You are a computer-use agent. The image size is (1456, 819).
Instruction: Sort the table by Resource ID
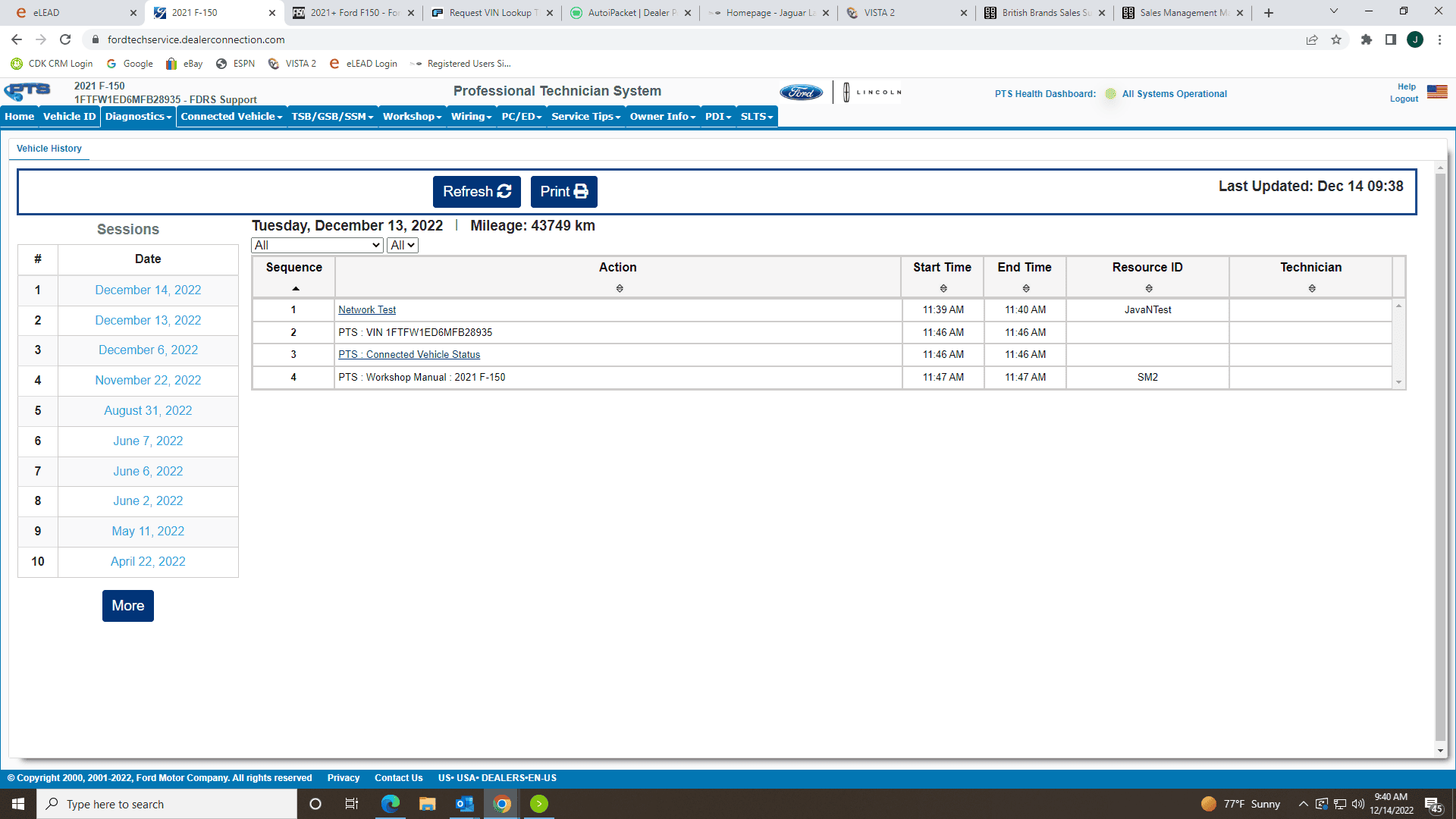pos(1148,288)
